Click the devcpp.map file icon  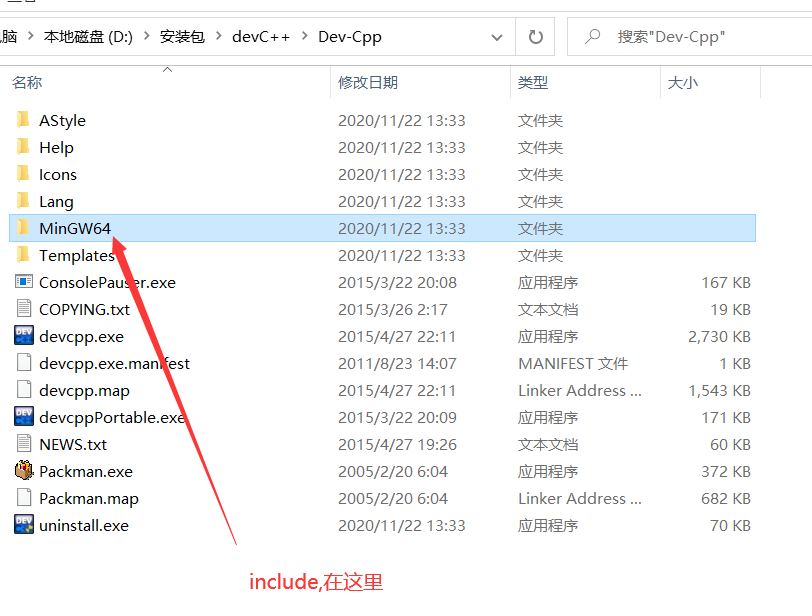pyautogui.click(x=24, y=389)
